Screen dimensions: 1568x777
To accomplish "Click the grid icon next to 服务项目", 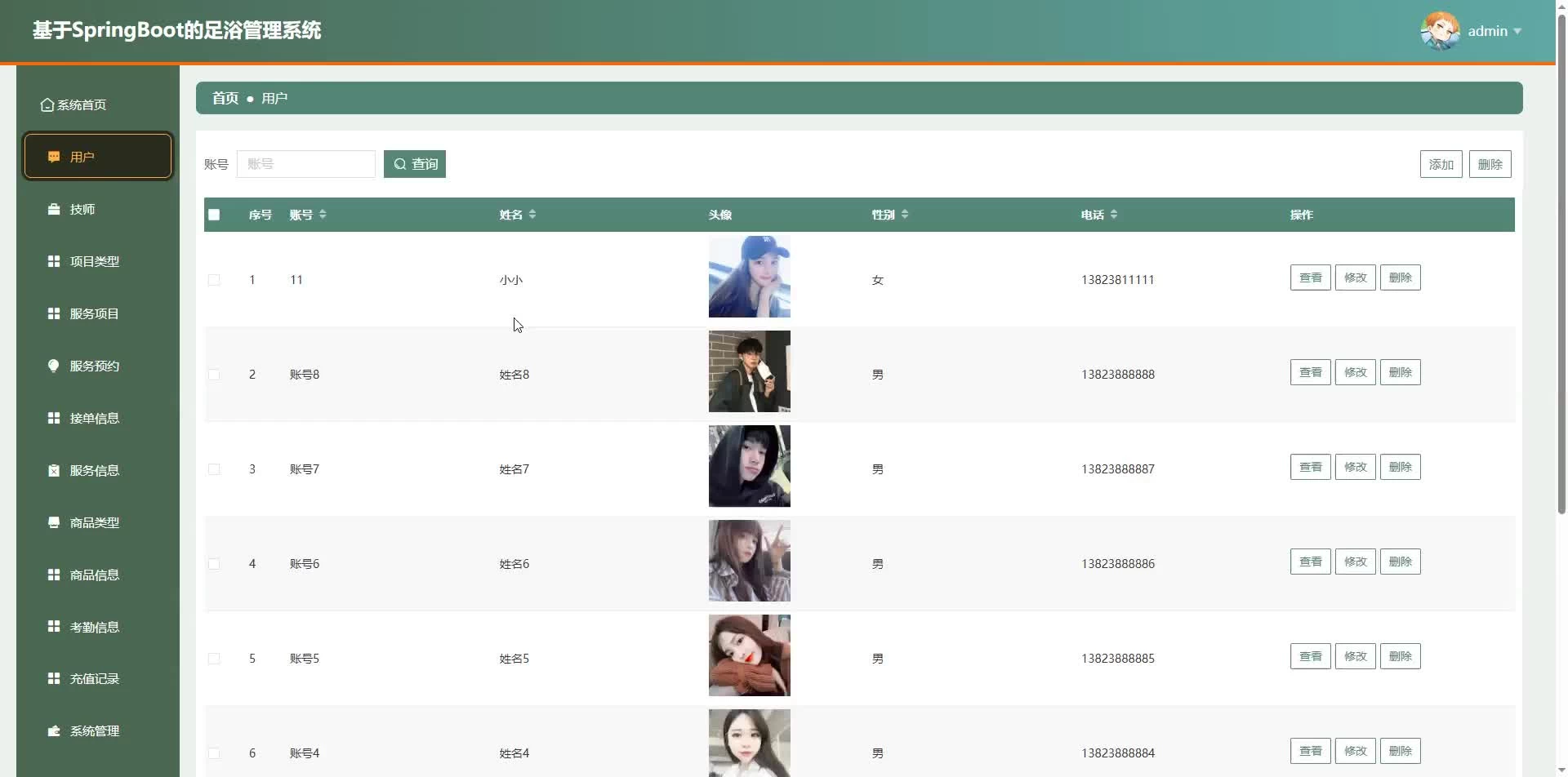I will coord(54,313).
